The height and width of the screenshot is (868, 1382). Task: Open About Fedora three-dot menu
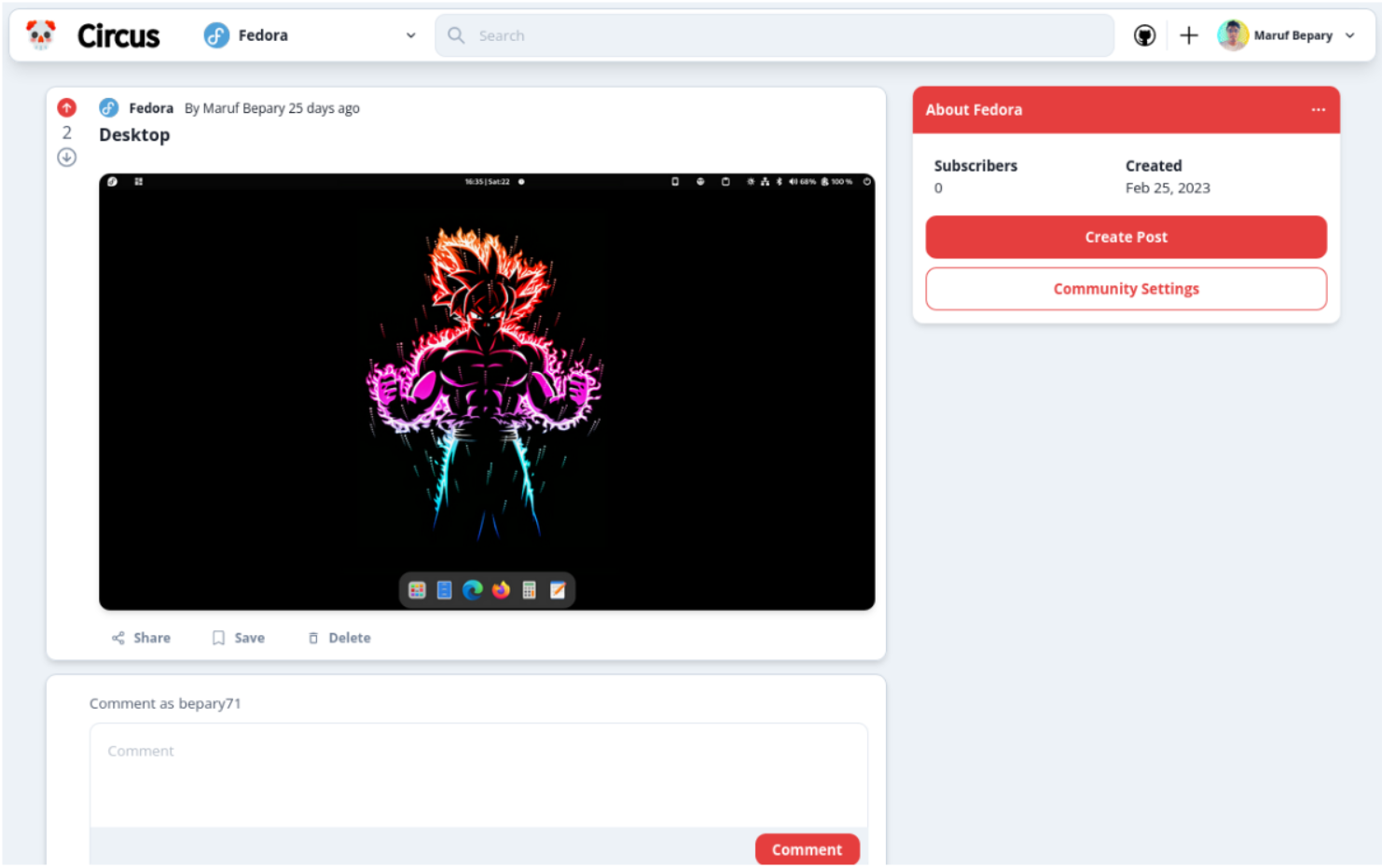click(1318, 110)
